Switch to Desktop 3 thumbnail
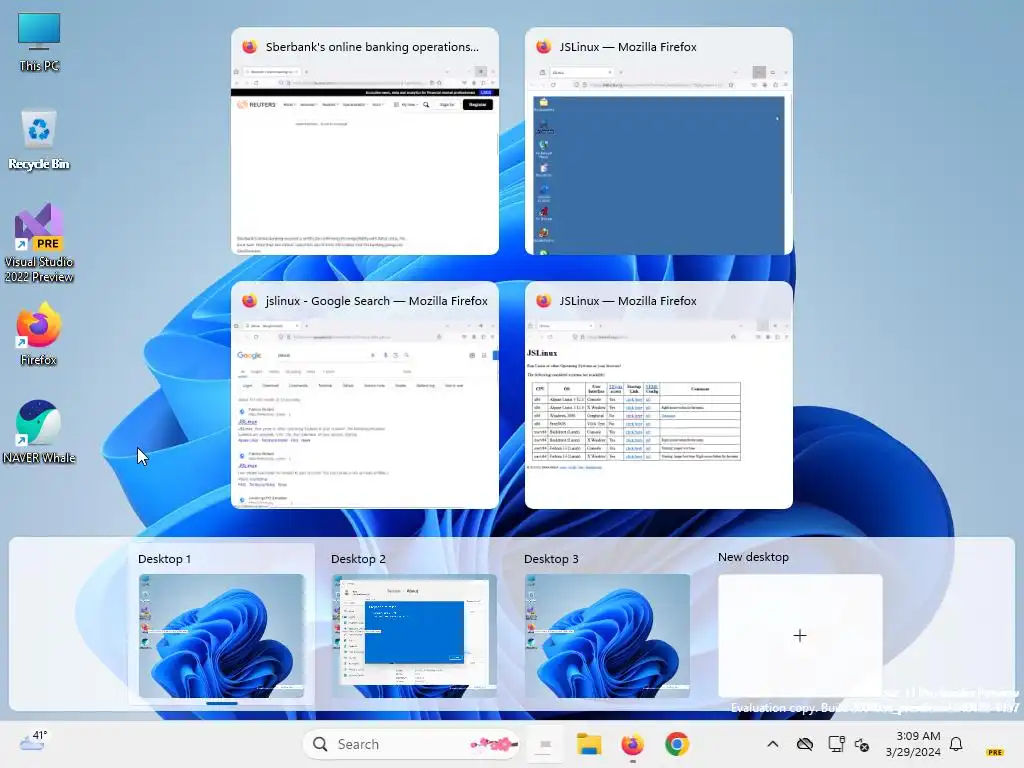Image resolution: width=1024 pixels, height=768 pixels. (x=607, y=635)
